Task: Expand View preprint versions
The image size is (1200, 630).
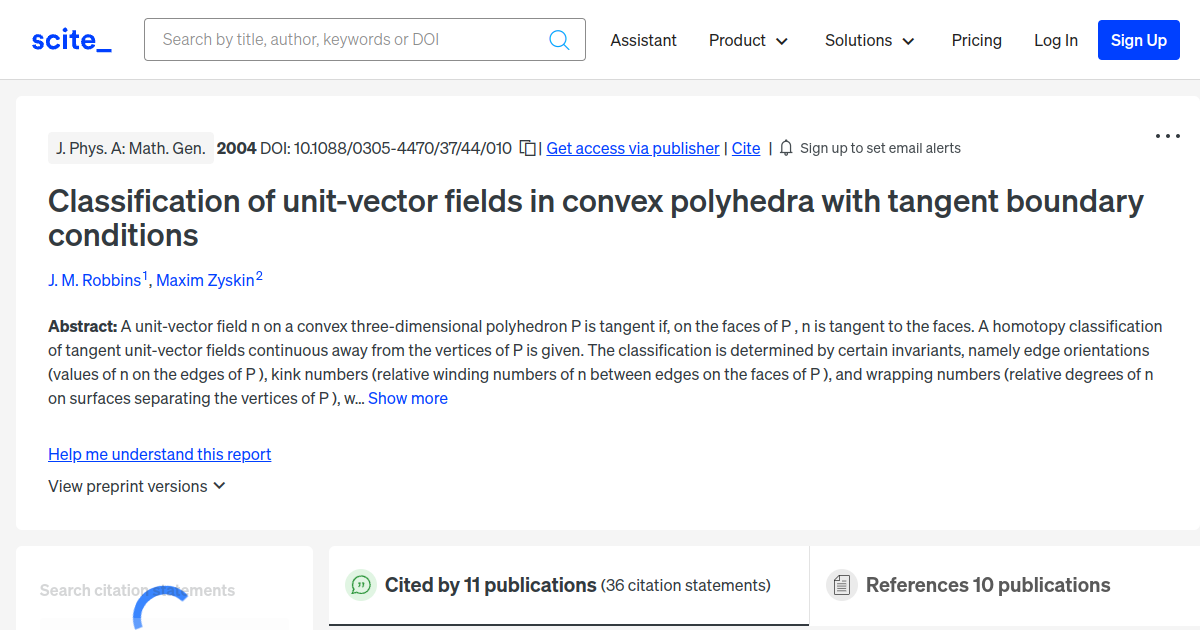Action: (x=137, y=486)
